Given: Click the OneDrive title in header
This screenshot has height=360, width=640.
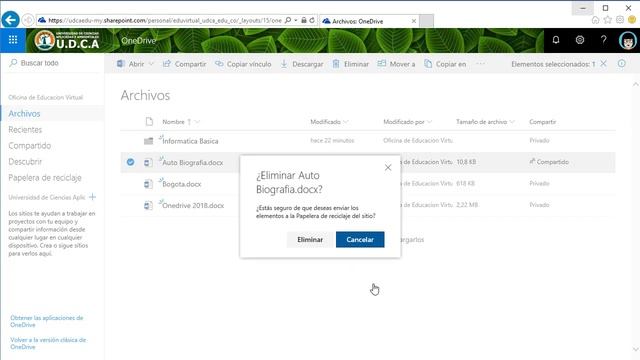Looking at the screenshot, I should coord(139,40).
